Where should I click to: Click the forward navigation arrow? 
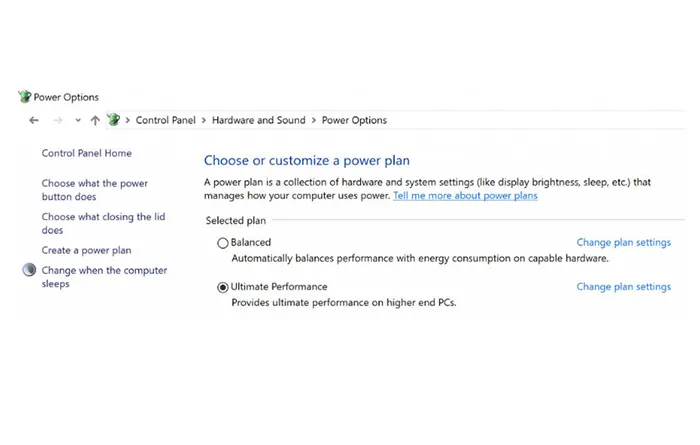[57, 120]
